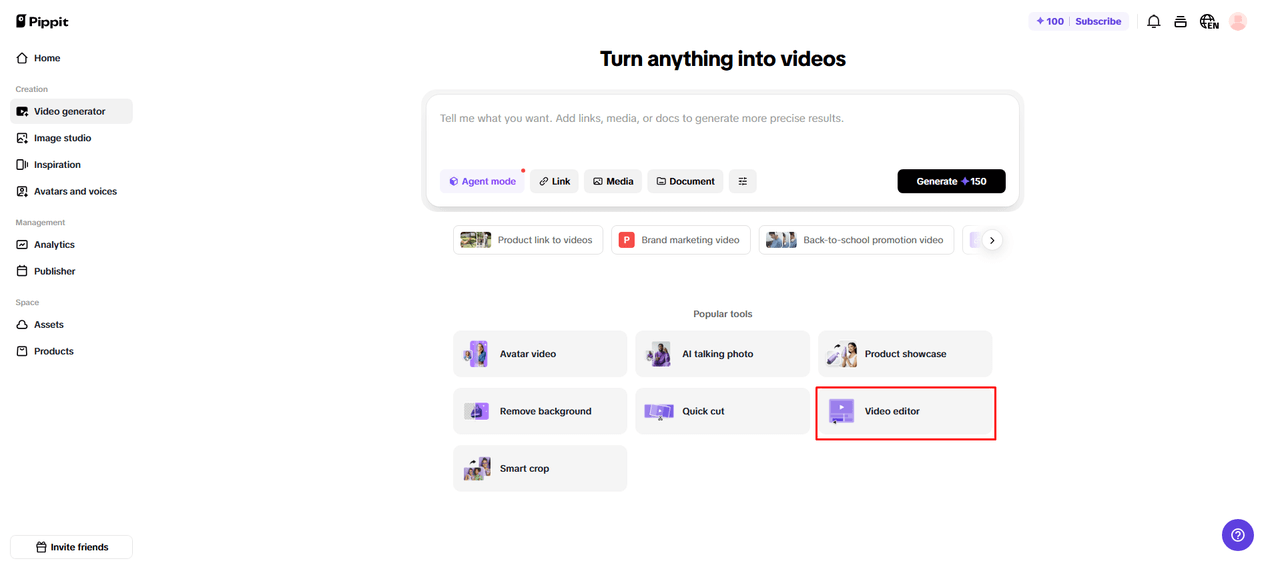Click the Pippit logo
This screenshot has height=575, width=1280.
pyautogui.click(x=42, y=21)
